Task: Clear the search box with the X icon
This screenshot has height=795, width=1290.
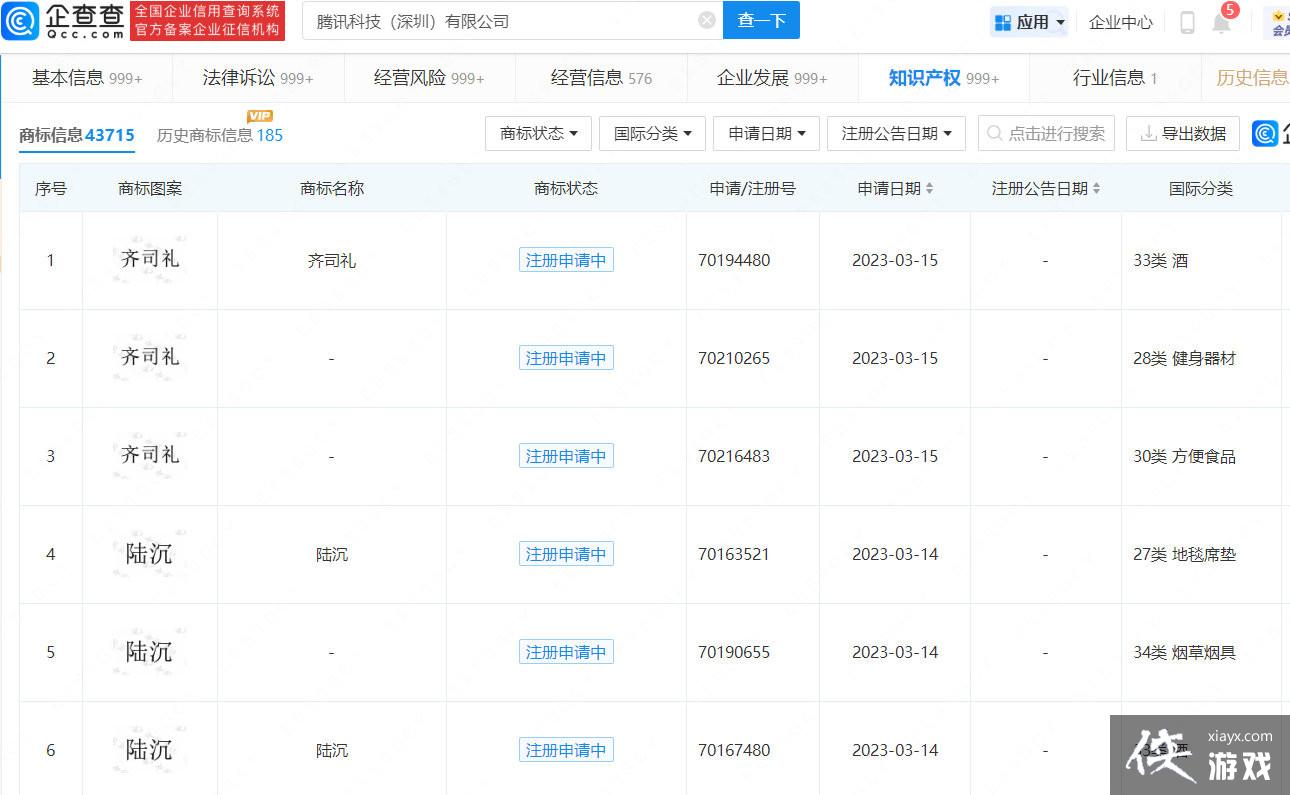Action: (x=707, y=20)
